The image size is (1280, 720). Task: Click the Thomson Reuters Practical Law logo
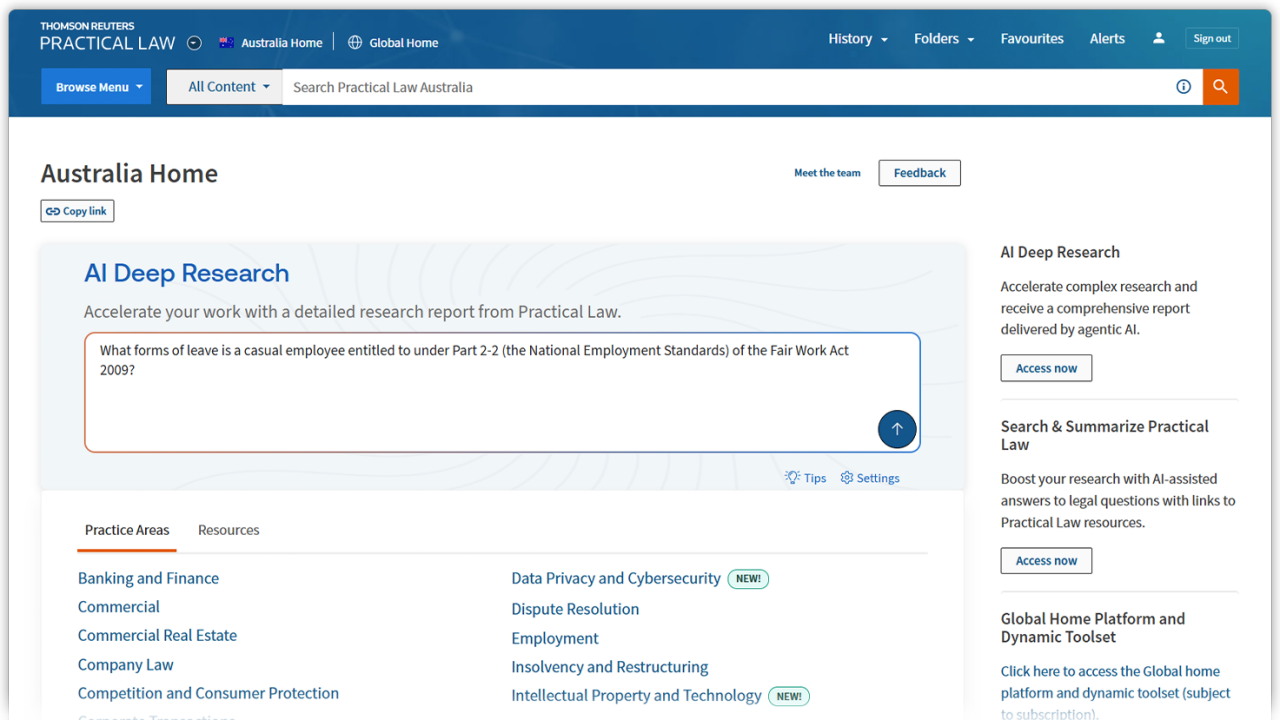(x=107, y=37)
